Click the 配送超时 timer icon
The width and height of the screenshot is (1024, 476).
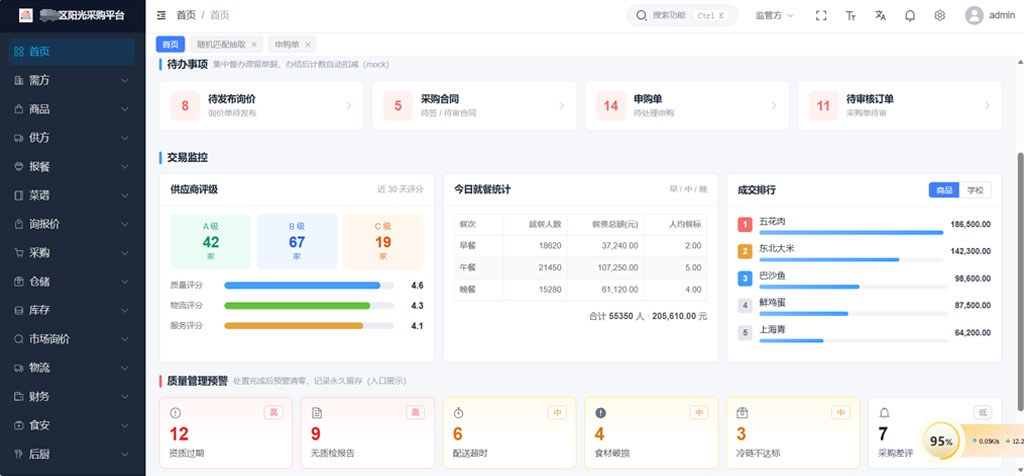(458, 413)
